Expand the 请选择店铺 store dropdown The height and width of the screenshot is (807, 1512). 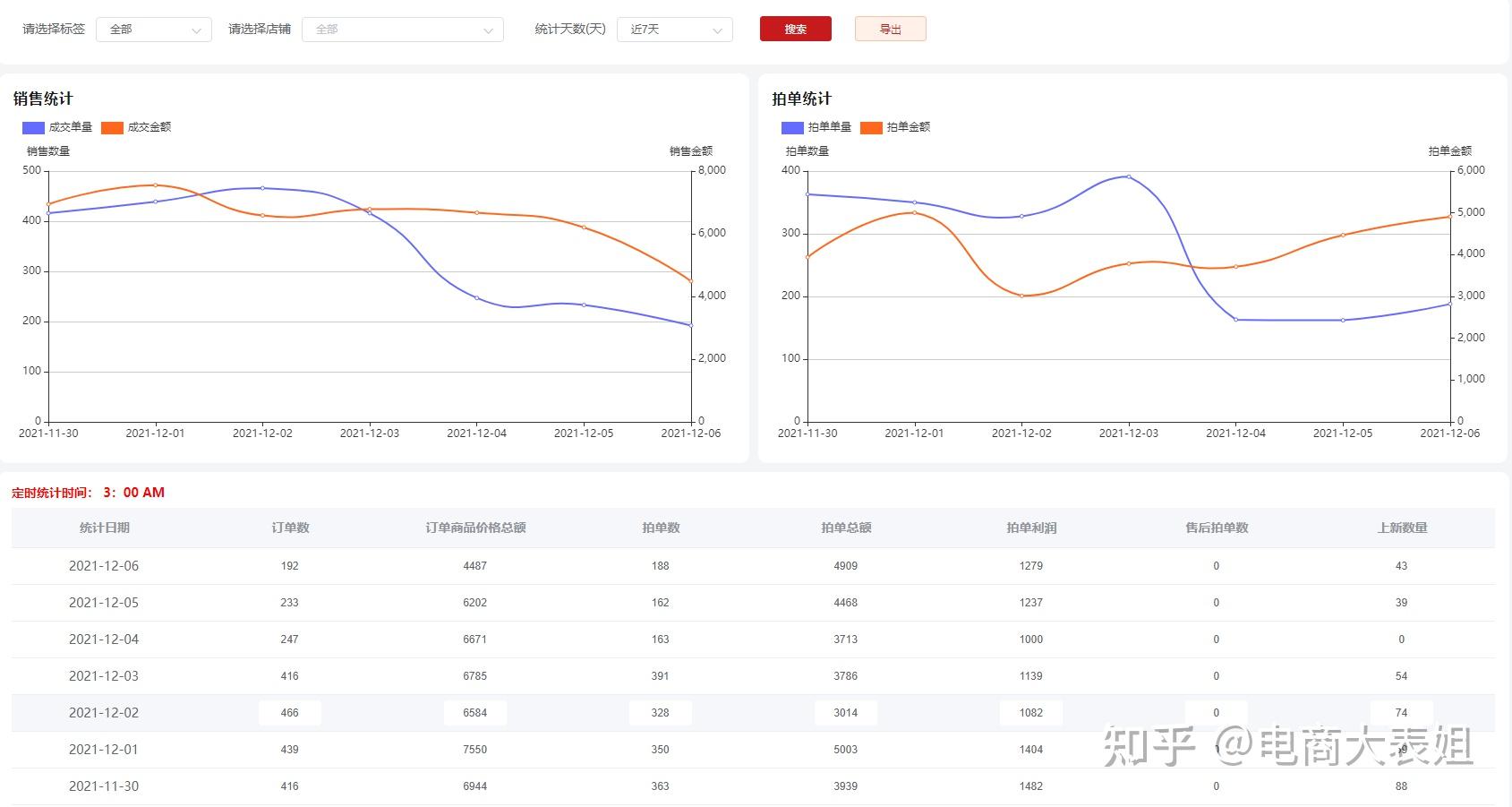click(x=403, y=30)
